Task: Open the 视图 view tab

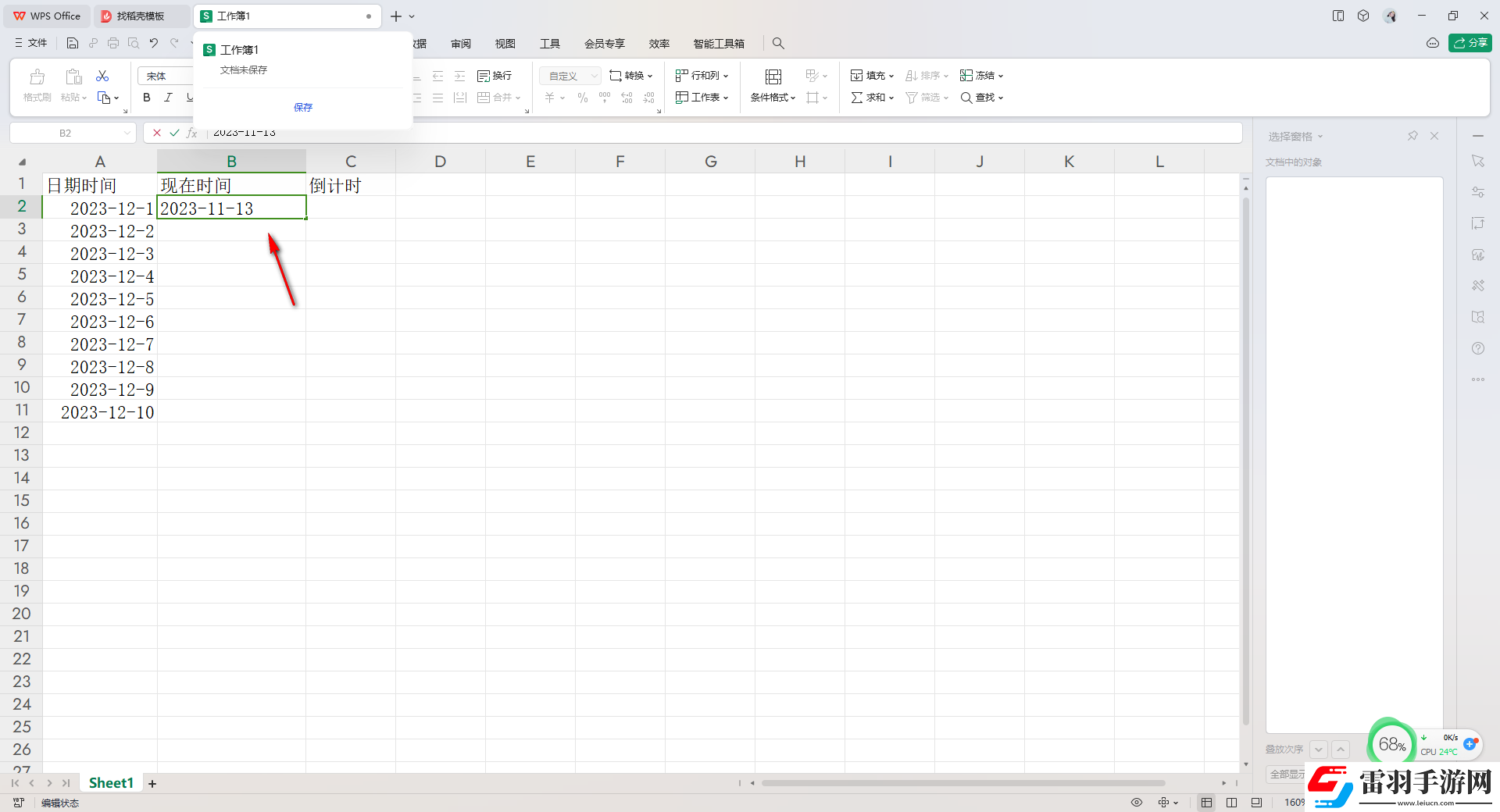Action: [x=505, y=44]
